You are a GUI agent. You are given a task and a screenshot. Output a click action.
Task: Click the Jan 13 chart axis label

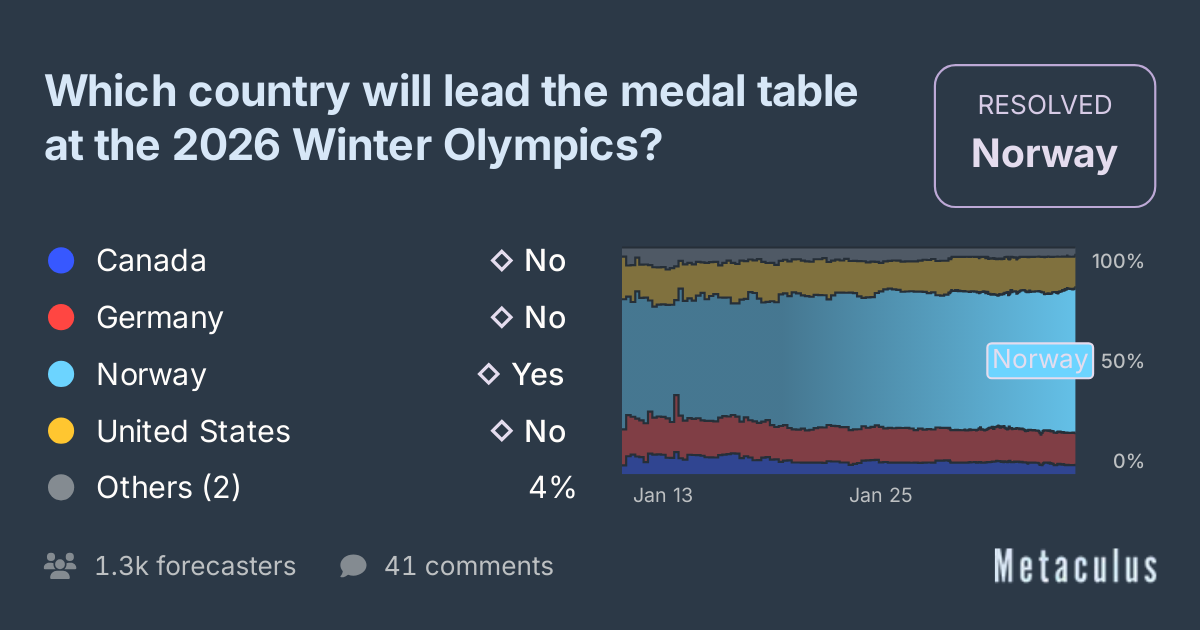(663, 495)
